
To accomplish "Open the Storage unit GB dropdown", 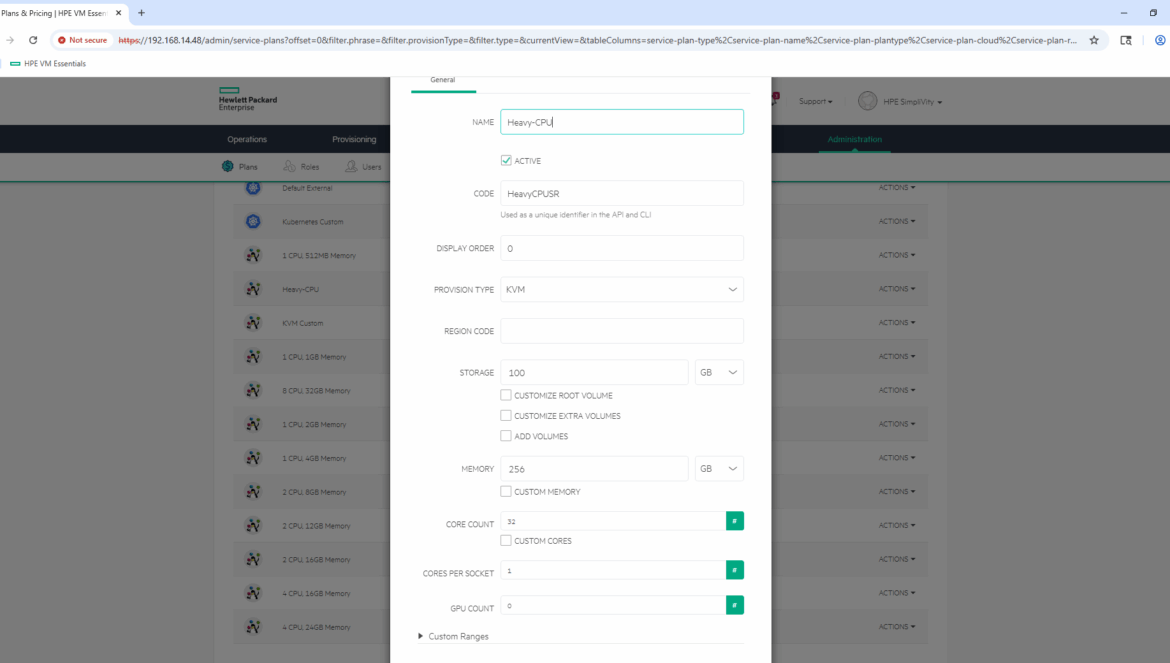I will click(719, 372).
